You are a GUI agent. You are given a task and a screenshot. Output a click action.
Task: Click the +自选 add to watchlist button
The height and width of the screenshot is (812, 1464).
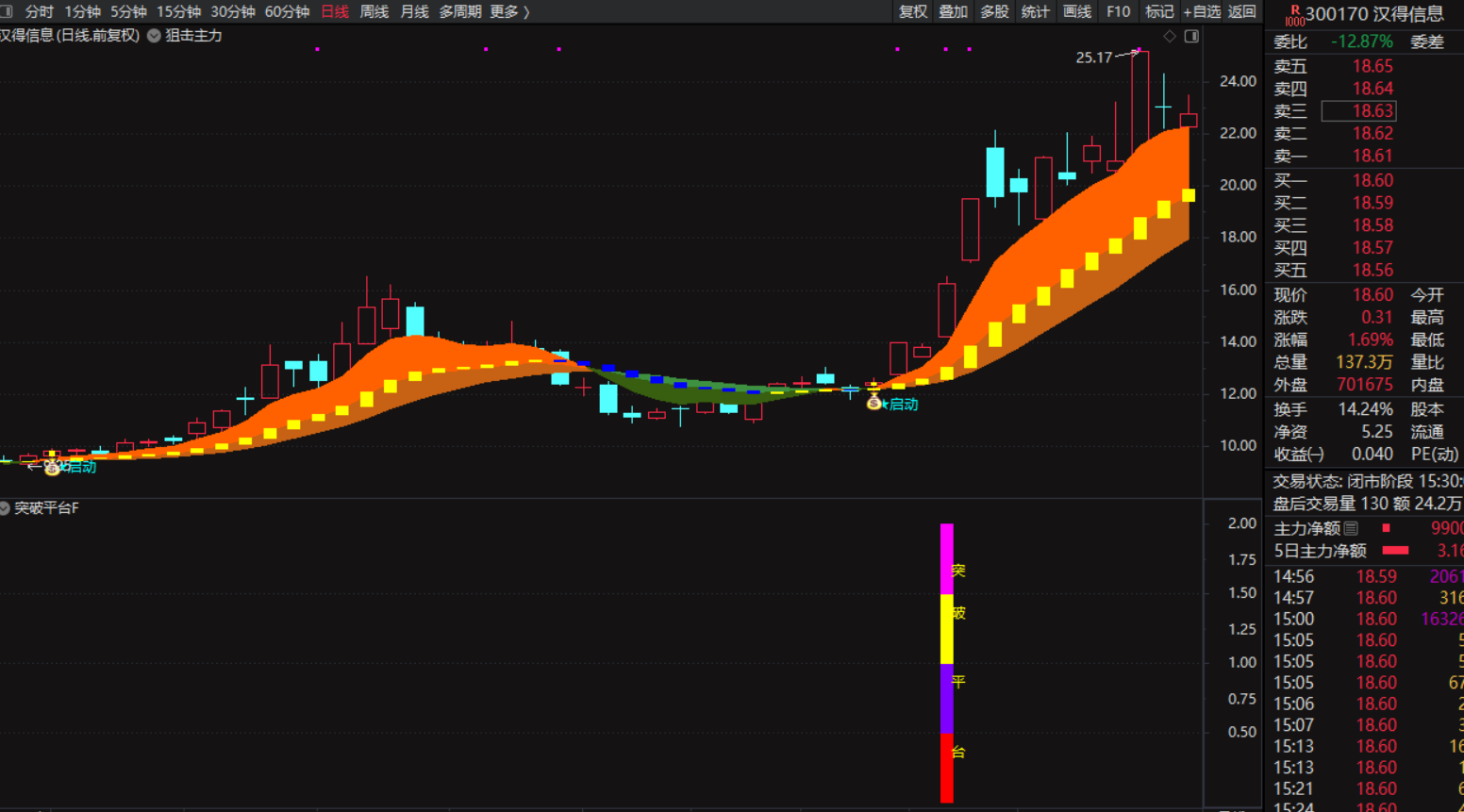1202,11
